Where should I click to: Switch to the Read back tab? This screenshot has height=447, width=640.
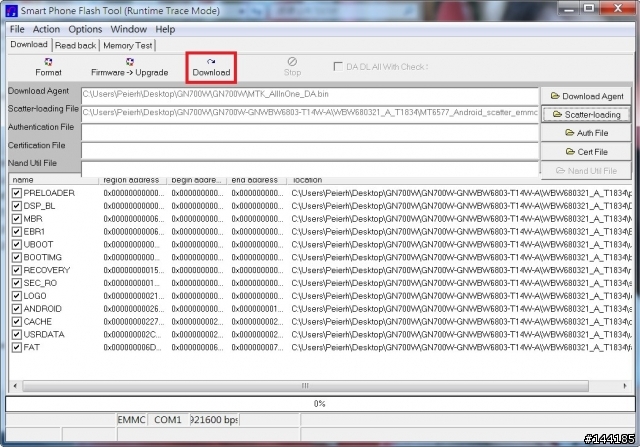pyautogui.click(x=75, y=45)
